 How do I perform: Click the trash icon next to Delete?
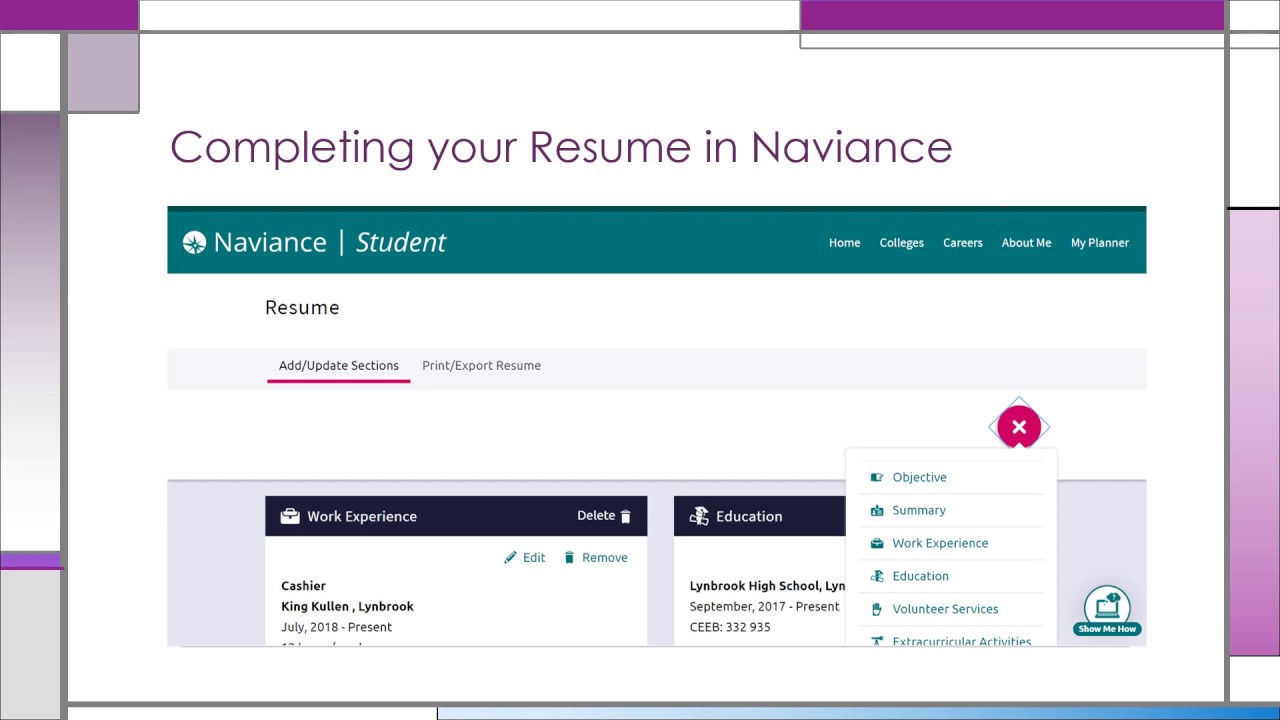pos(626,516)
